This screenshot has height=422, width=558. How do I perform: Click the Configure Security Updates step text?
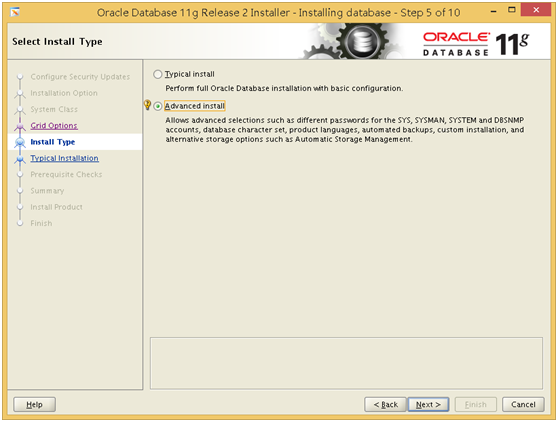coord(80,77)
